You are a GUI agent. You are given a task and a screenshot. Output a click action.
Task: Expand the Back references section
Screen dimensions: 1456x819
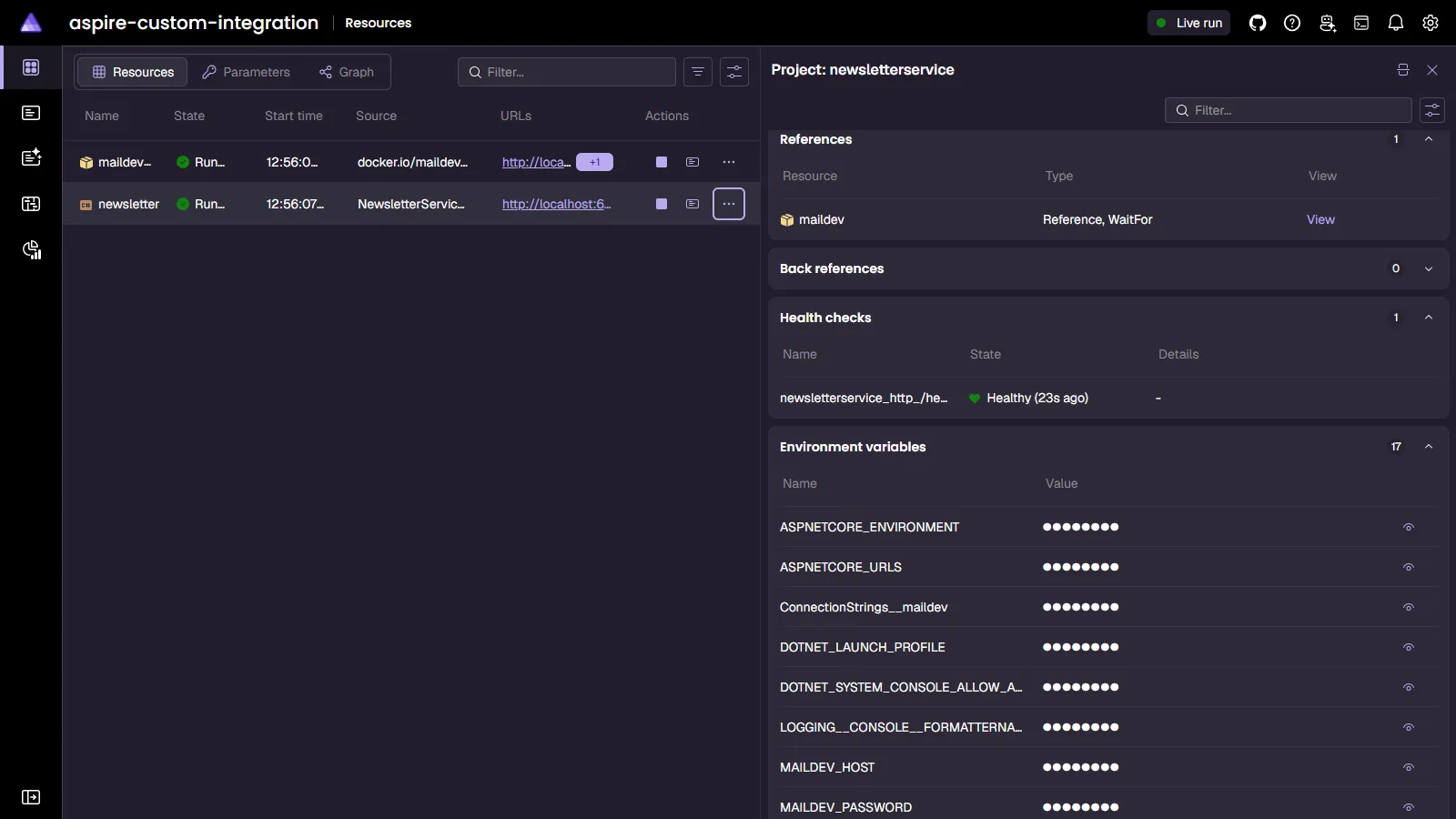(1429, 268)
